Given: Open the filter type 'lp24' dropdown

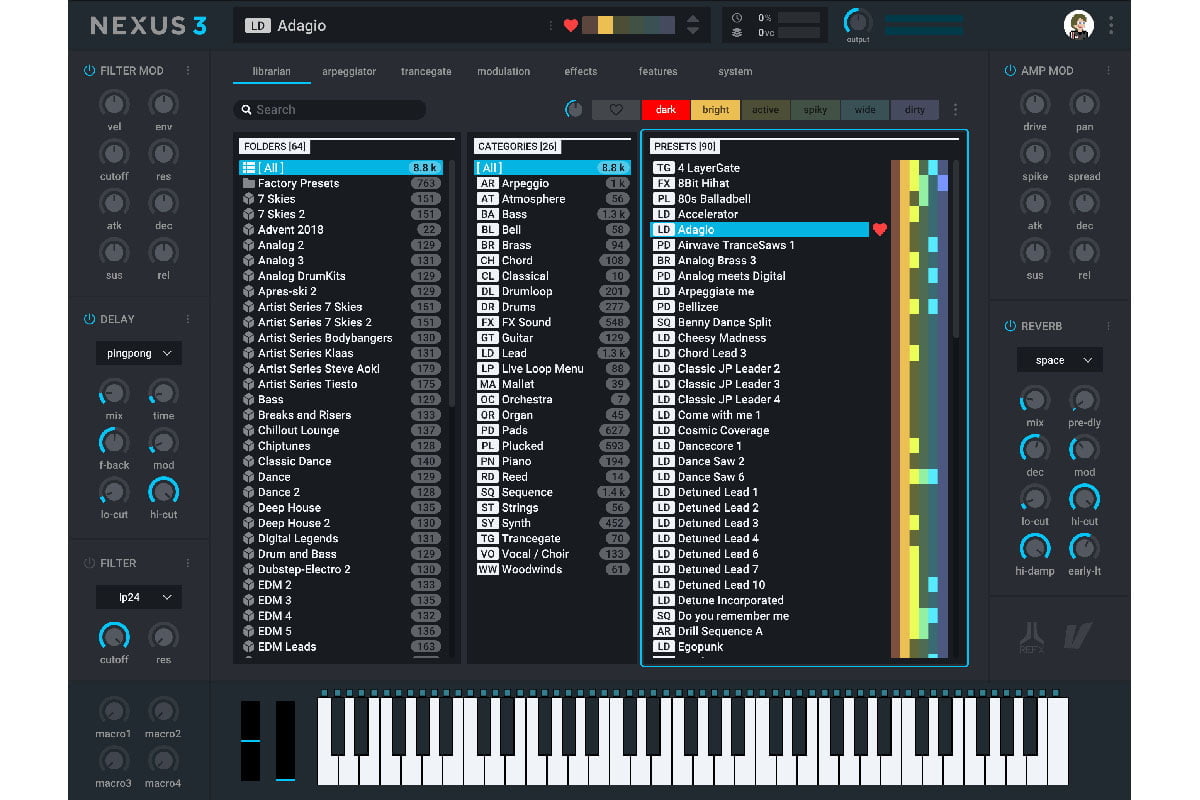Looking at the screenshot, I should coord(139,597).
